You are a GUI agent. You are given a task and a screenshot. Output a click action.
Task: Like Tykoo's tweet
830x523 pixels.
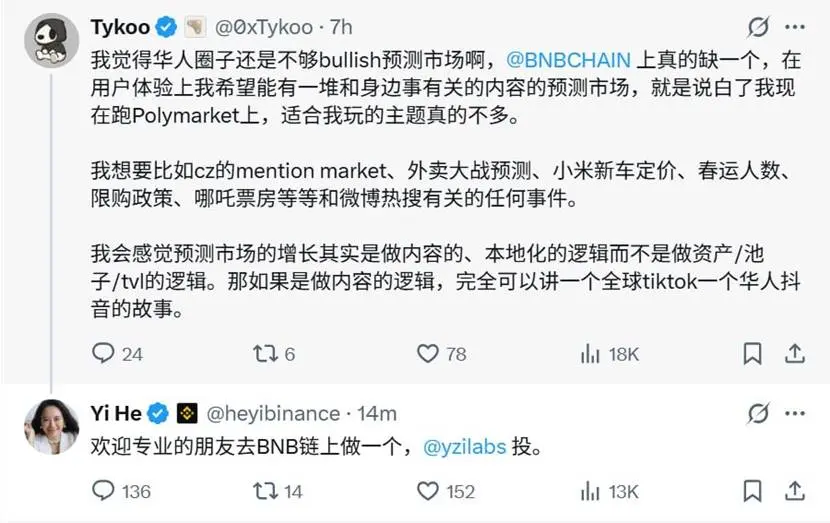pyautogui.click(x=428, y=353)
